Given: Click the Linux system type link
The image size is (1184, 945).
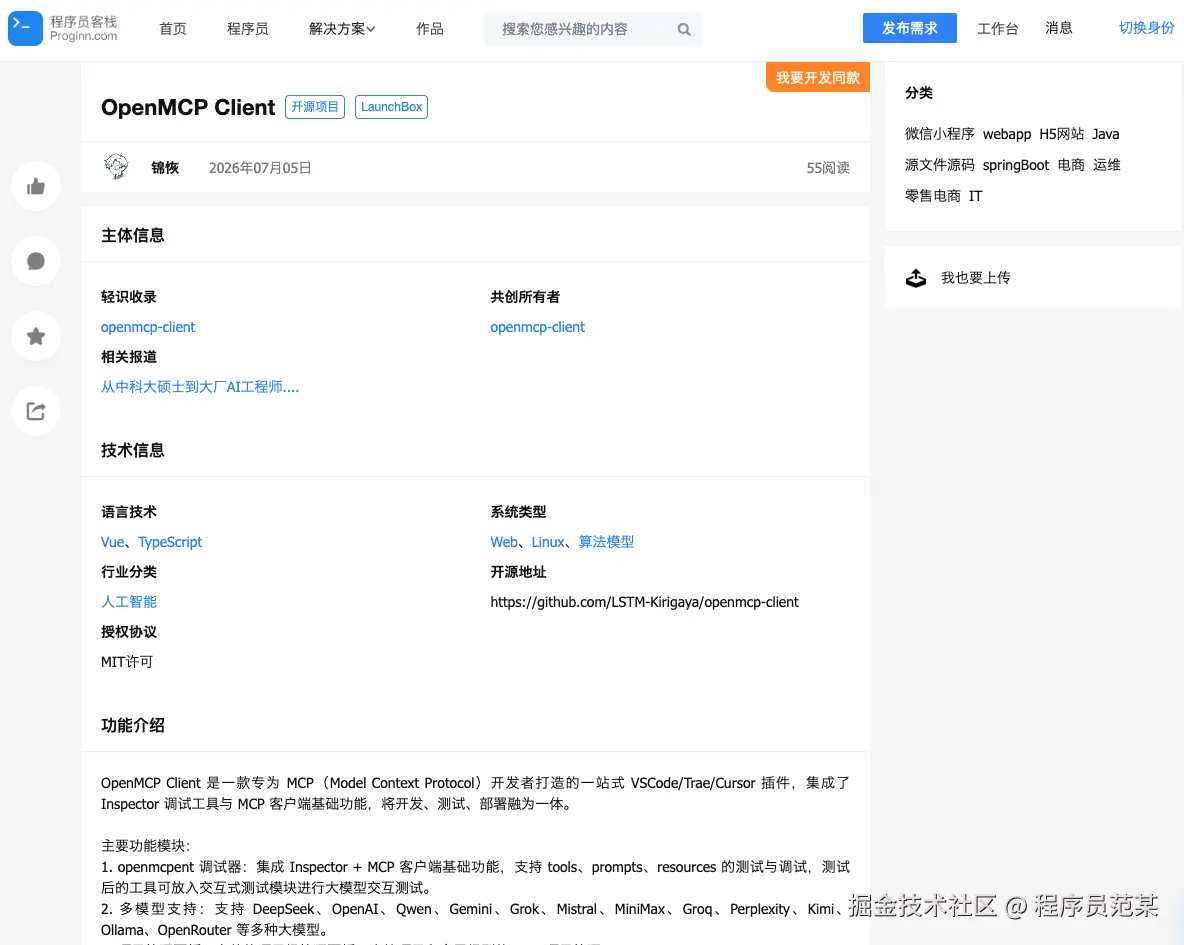Looking at the screenshot, I should click(547, 542).
